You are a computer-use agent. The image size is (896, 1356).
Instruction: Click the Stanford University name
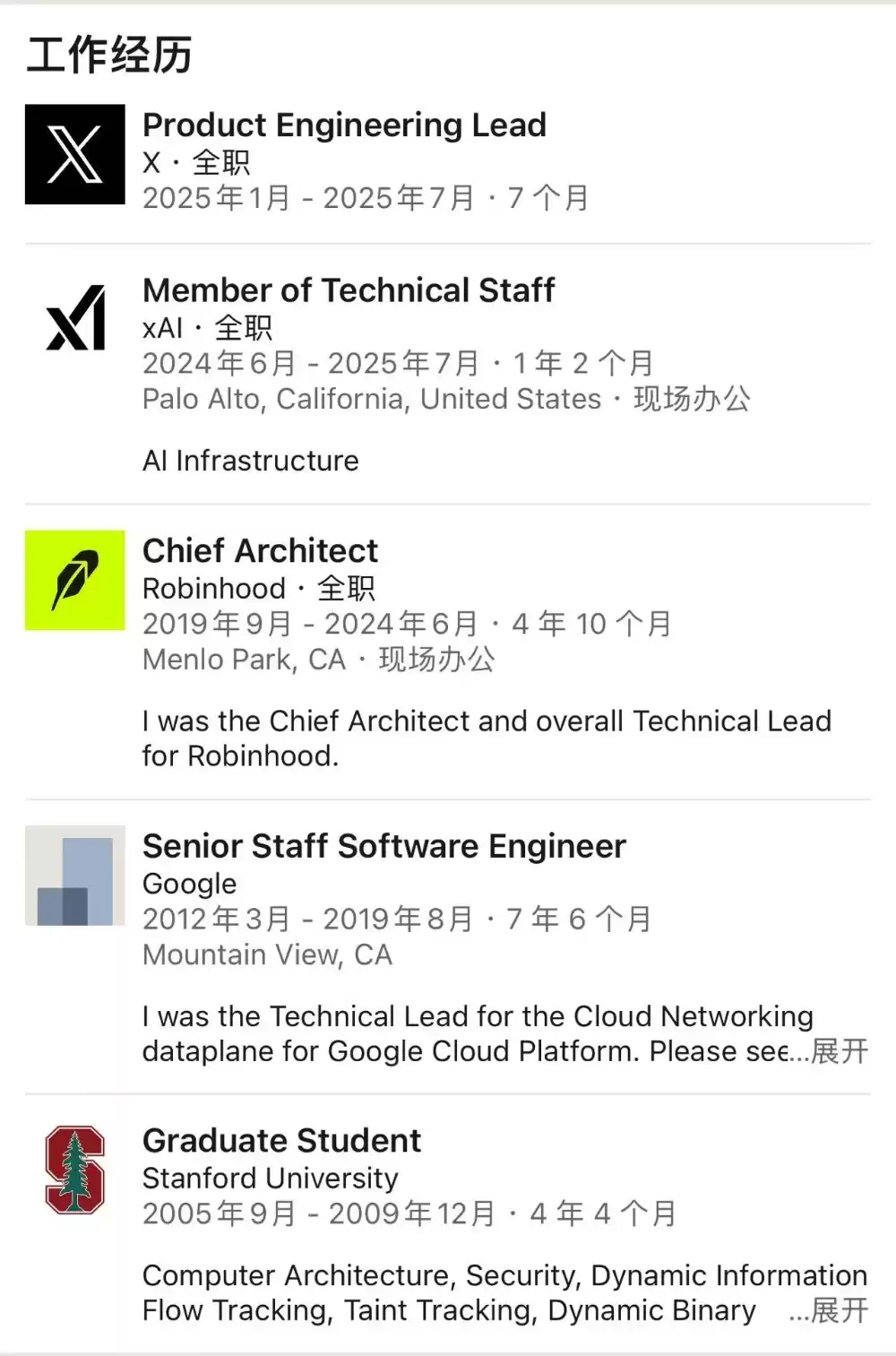click(270, 1178)
